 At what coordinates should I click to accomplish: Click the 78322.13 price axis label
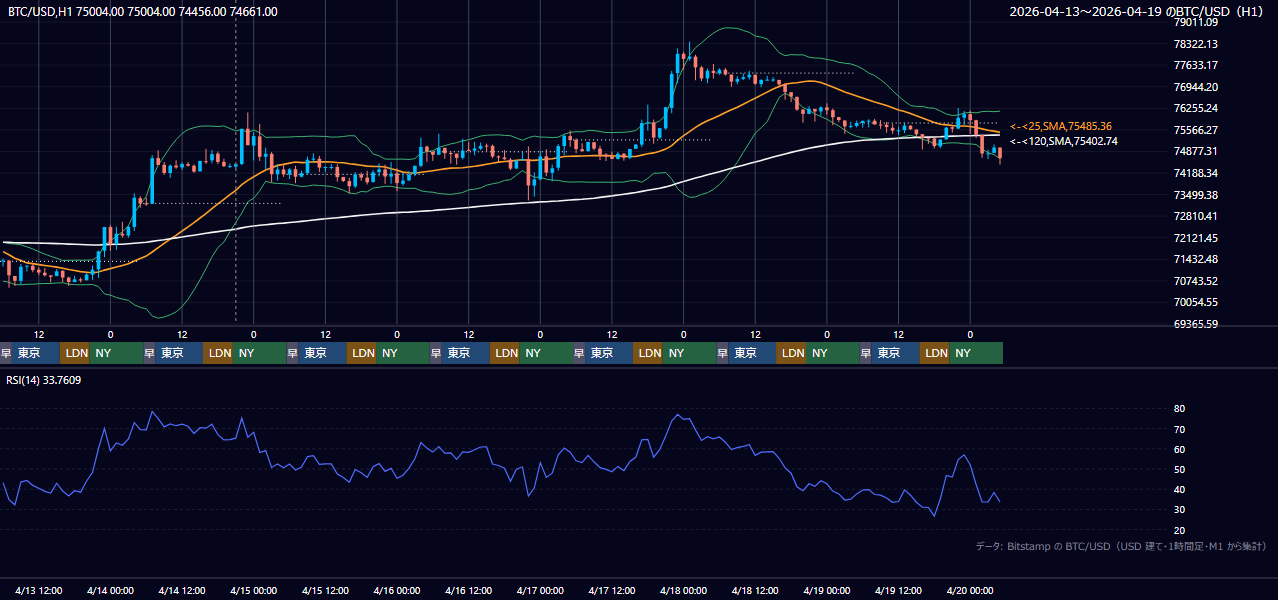1196,44
